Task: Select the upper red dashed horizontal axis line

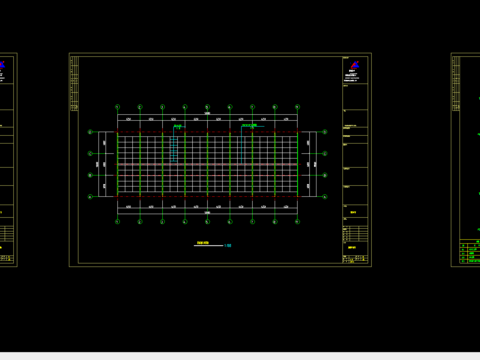Action: (x=207, y=132)
